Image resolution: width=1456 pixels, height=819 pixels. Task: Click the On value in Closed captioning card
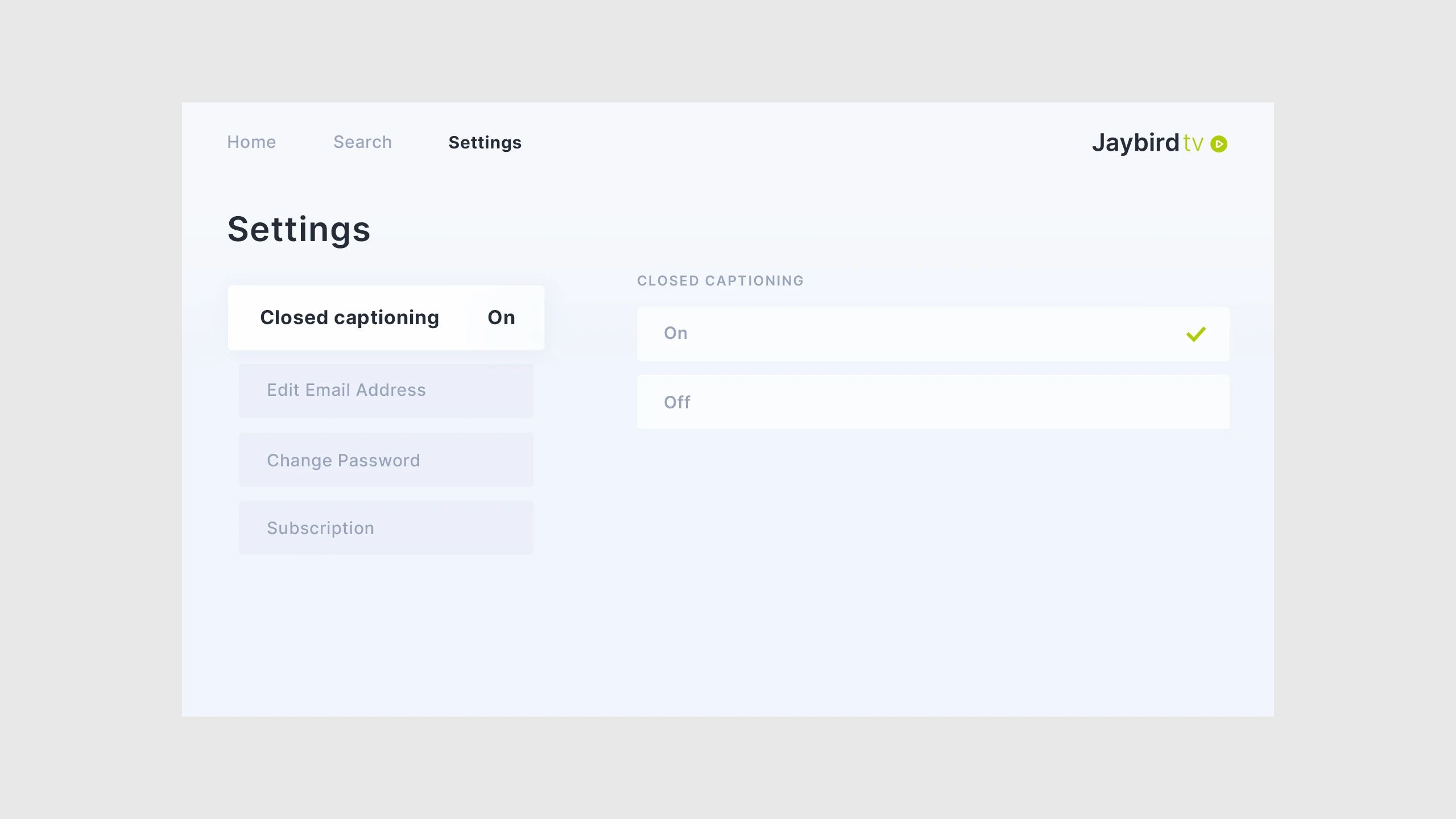(x=501, y=317)
